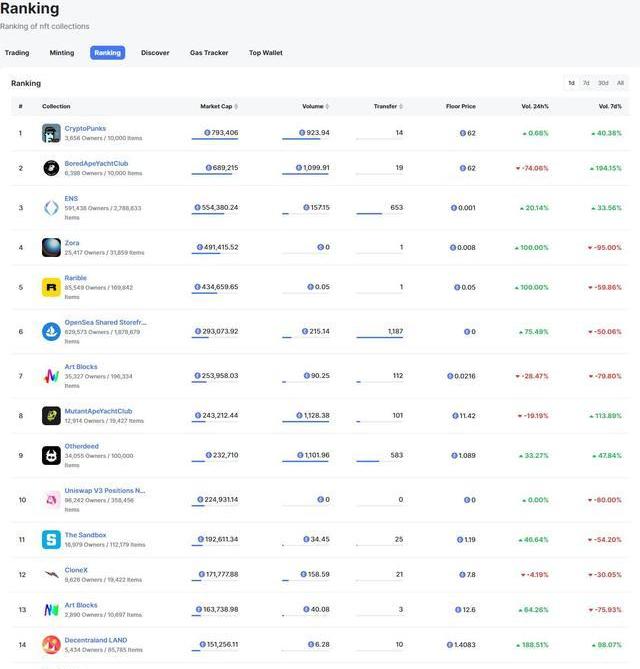Viewport: 640px width, 669px height.
Task: Open the OpenSea Shared Storefront link
Action: (105, 322)
